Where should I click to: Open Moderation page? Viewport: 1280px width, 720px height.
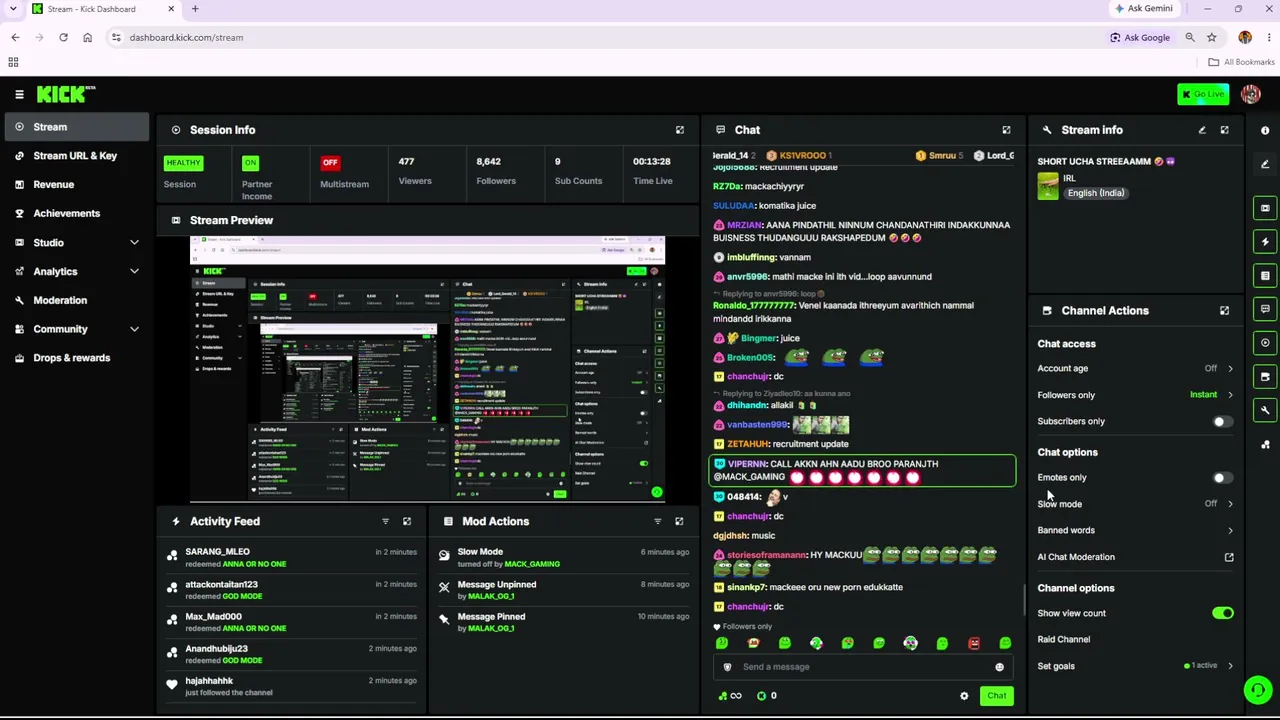[75, 300]
